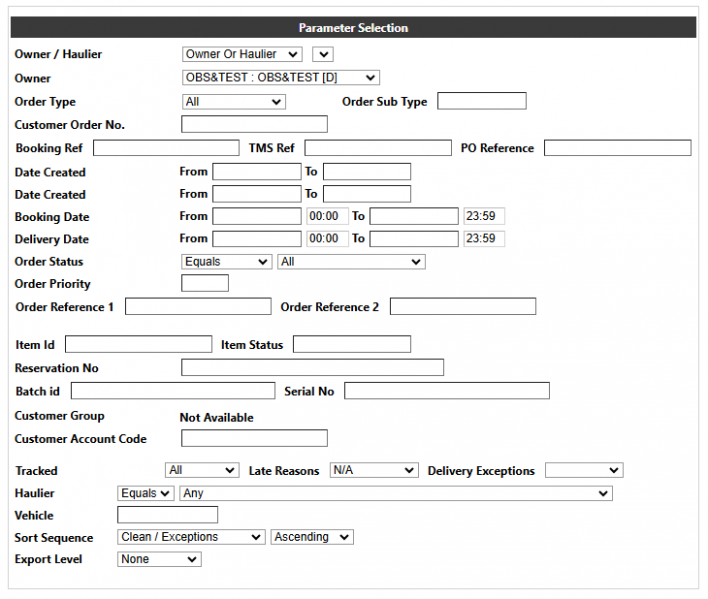Click Delivery Date 00:00 time field
Screen dimensions: 708x599
(327, 238)
